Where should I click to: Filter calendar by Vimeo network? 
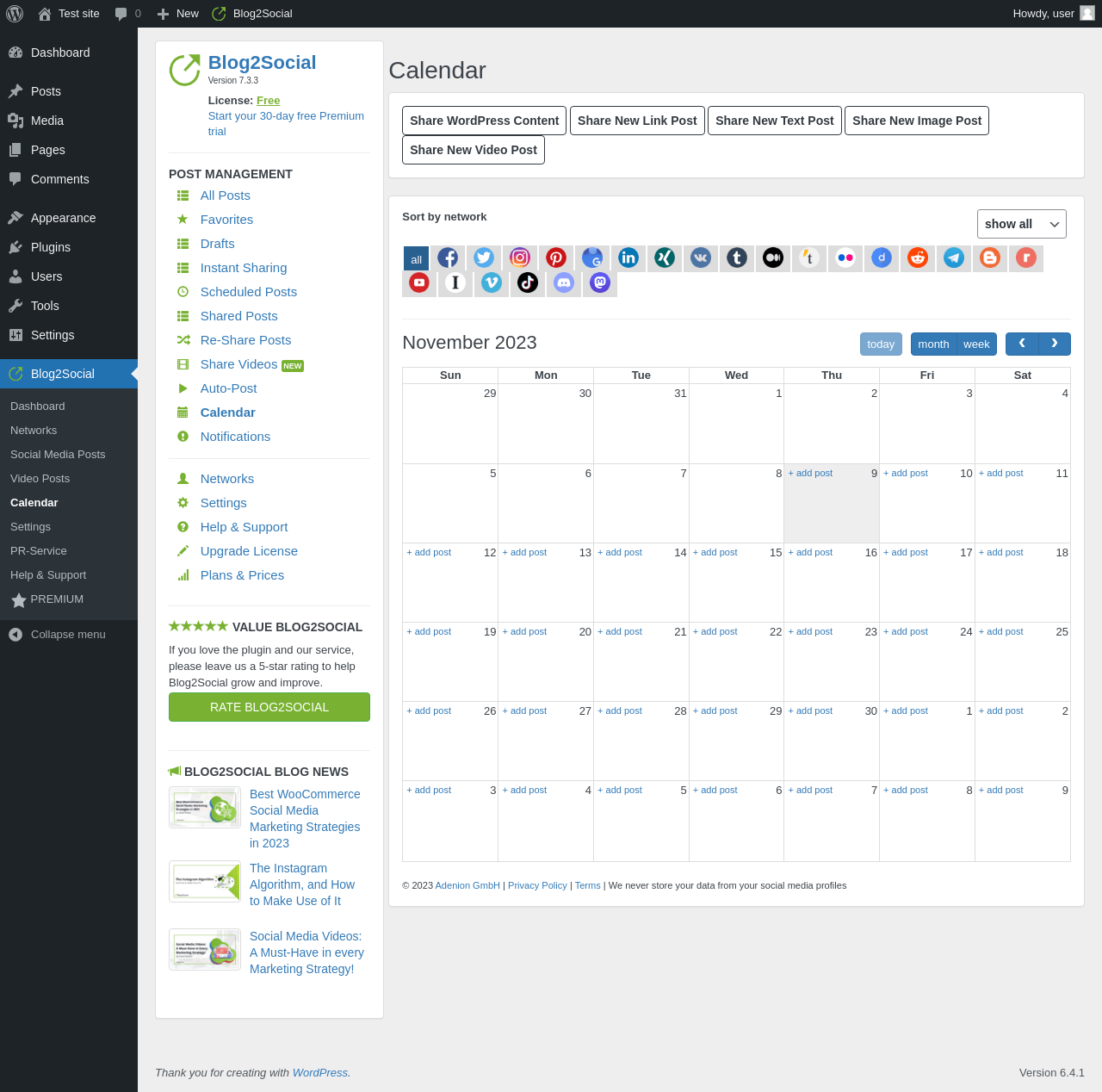tap(492, 282)
